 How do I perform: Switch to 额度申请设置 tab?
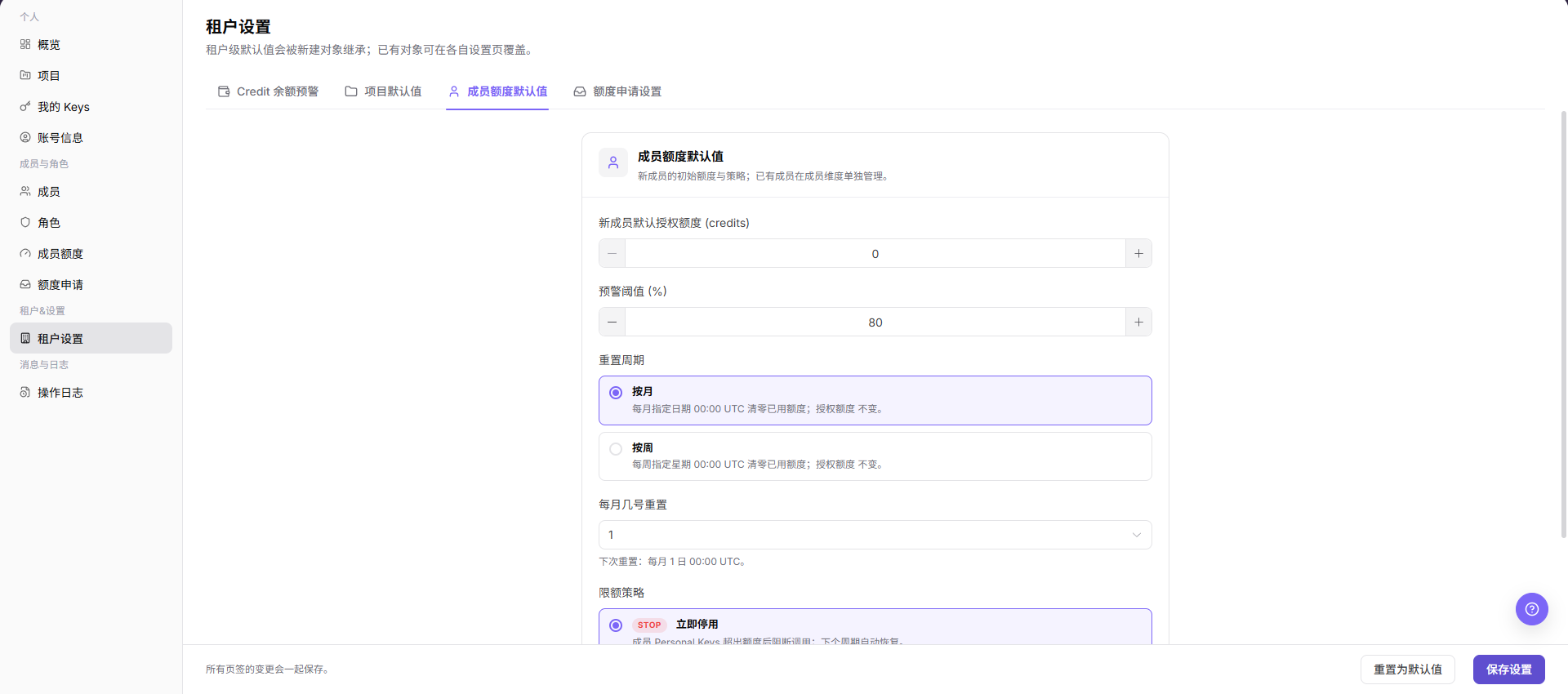tap(617, 91)
